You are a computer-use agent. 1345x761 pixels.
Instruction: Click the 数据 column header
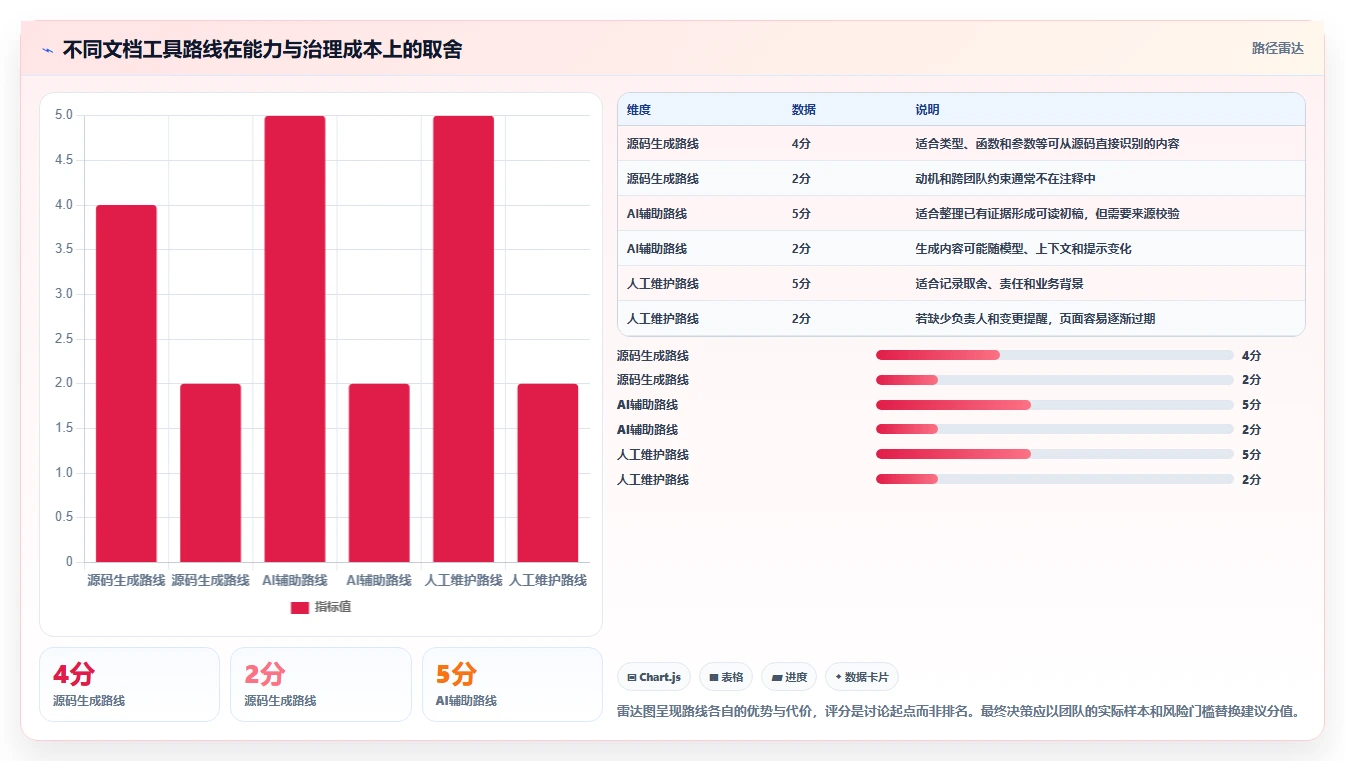(804, 110)
